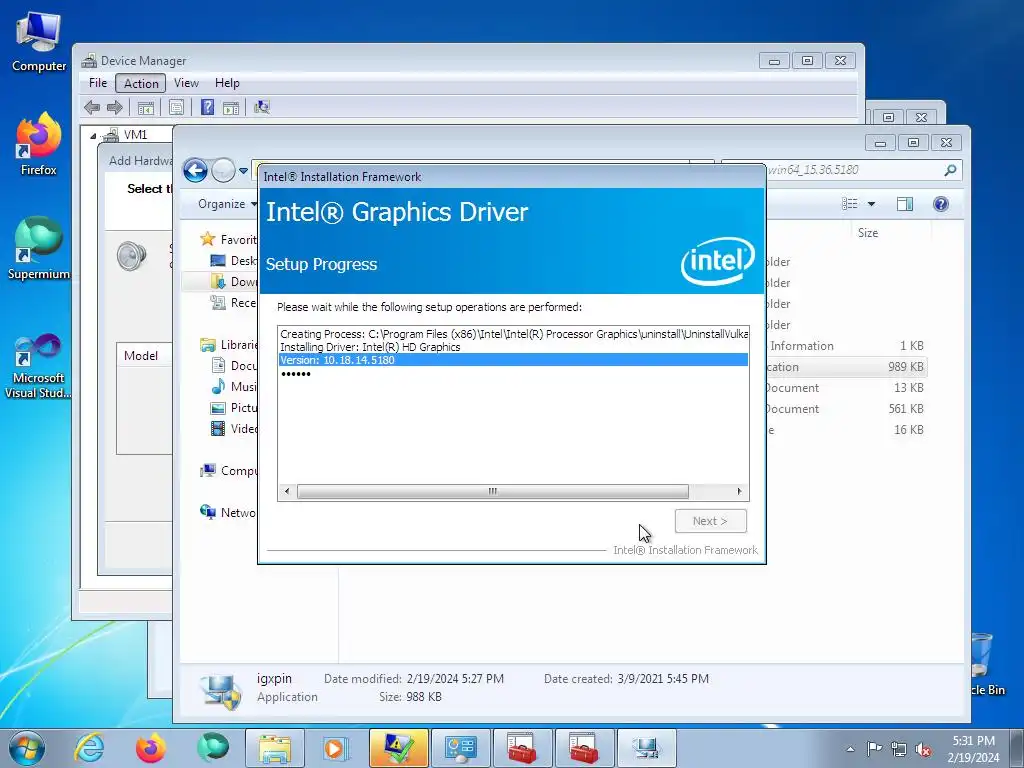Show hidden tray icons arrow

click(850, 749)
